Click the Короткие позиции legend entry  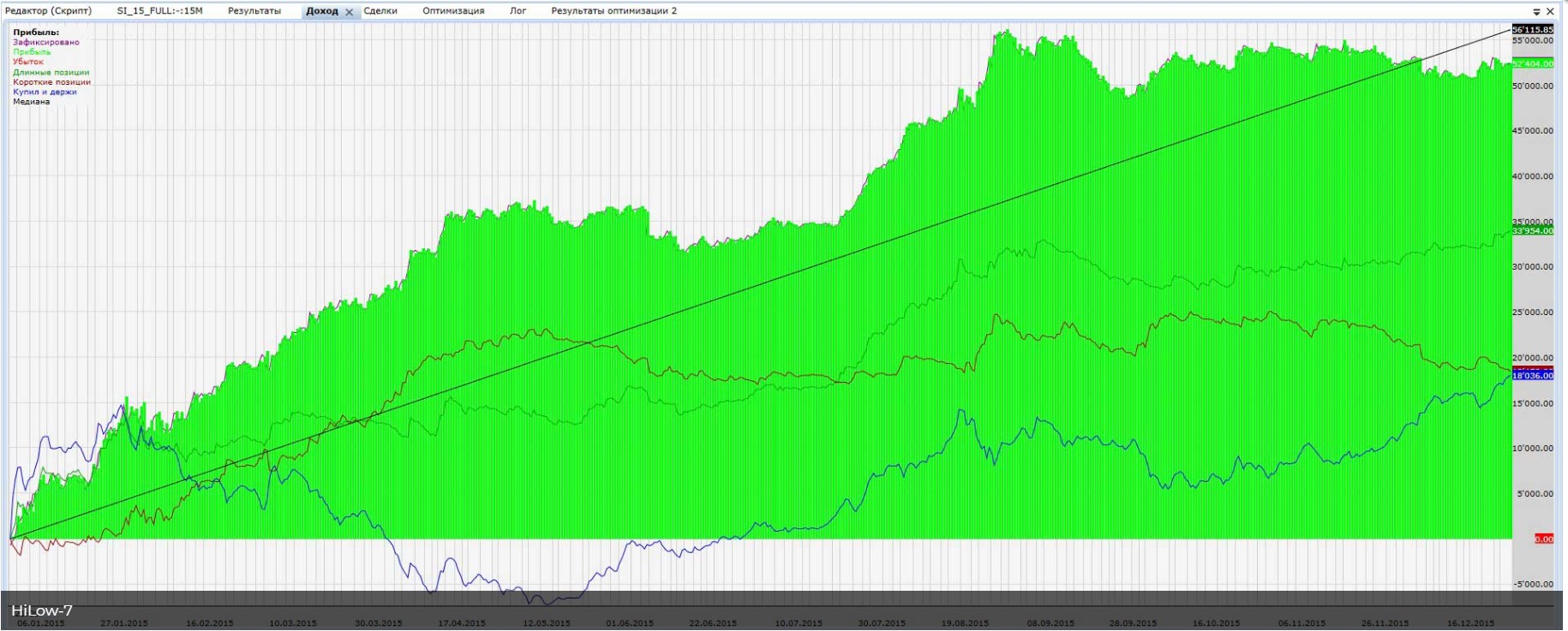tap(51, 82)
